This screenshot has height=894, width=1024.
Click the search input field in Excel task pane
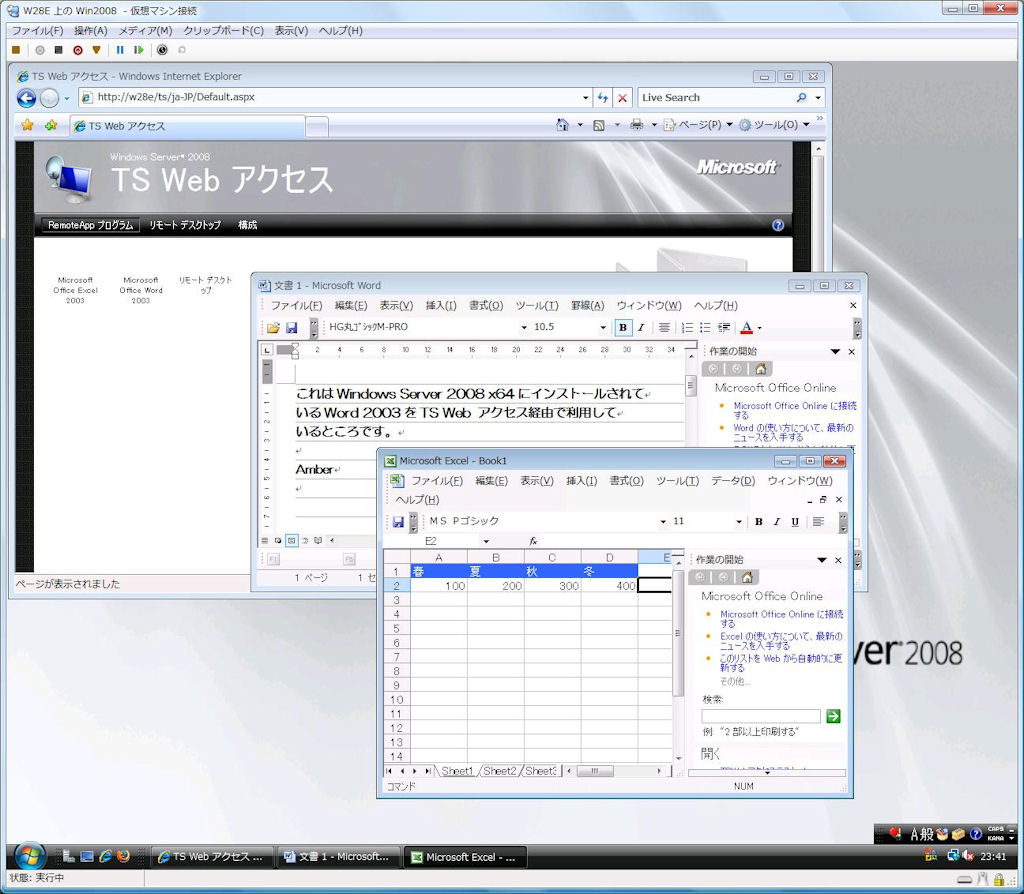761,716
